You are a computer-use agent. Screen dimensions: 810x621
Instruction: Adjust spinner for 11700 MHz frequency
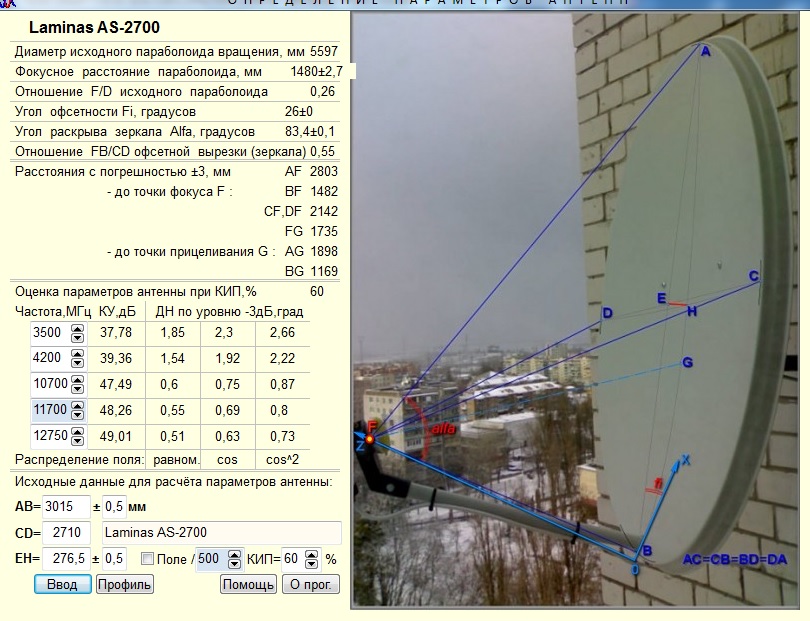77,411
